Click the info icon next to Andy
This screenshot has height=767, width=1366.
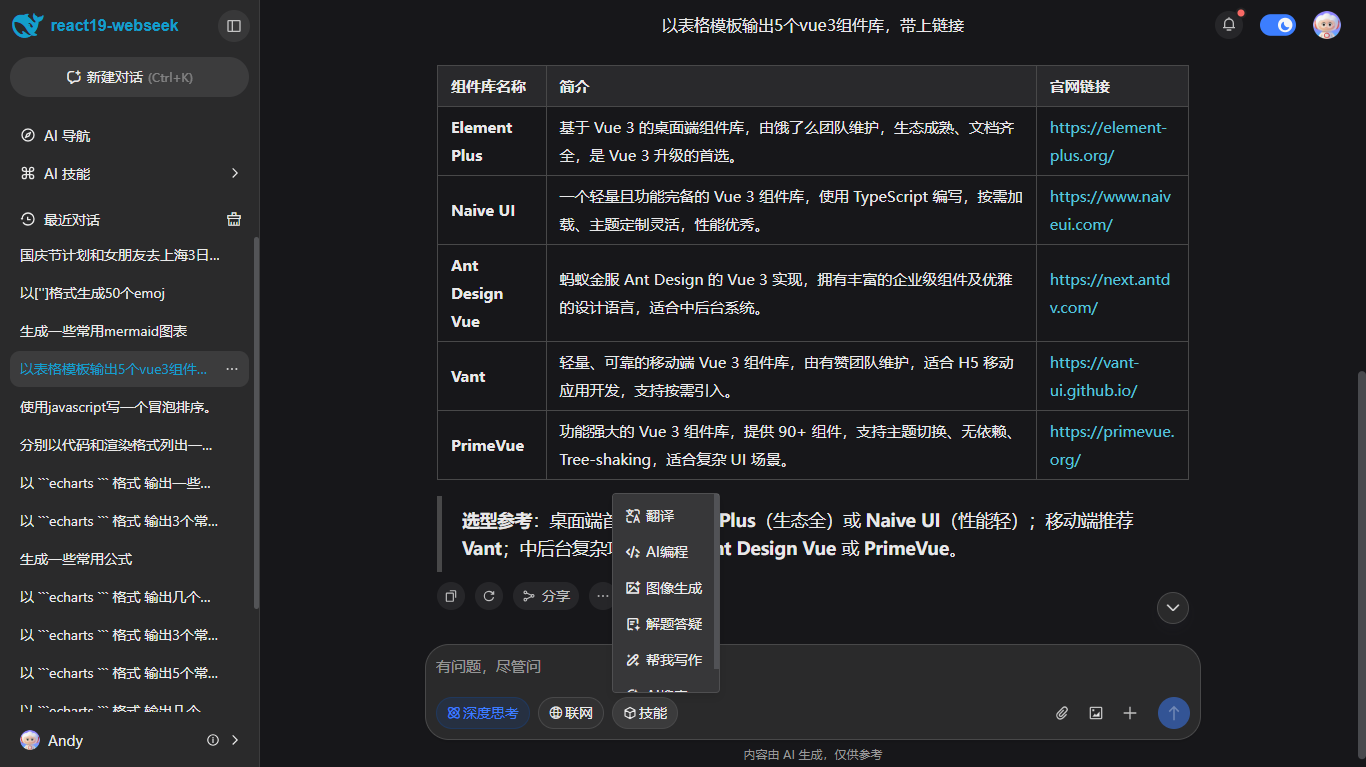[213, 740]
